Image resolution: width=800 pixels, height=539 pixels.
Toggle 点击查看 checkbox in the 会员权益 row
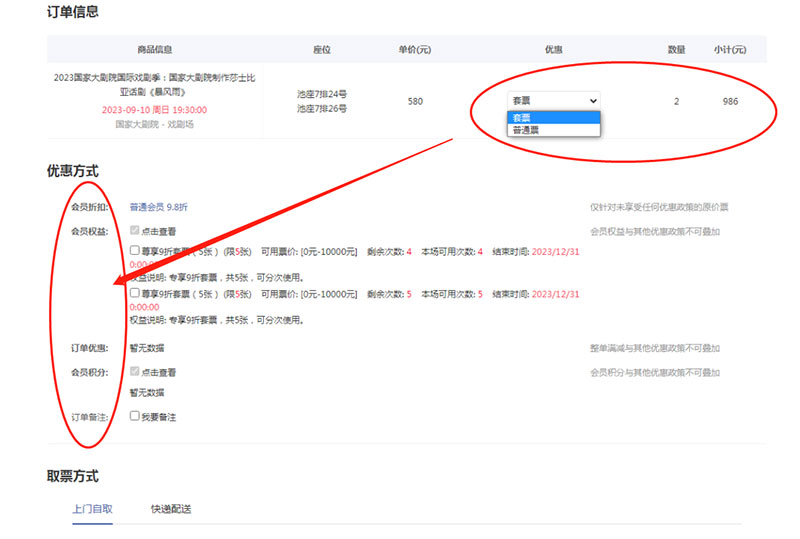pos(135,231)
